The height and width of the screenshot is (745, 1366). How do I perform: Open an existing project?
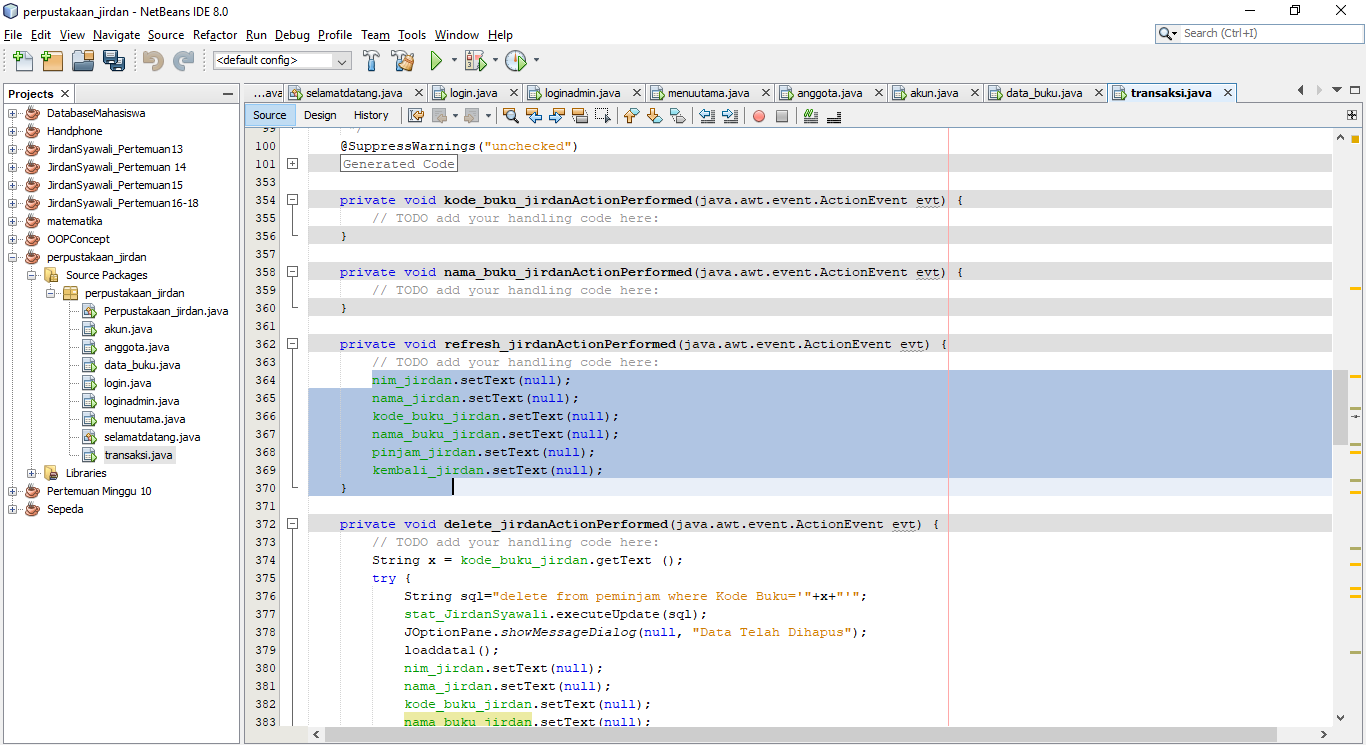[83, 61]
